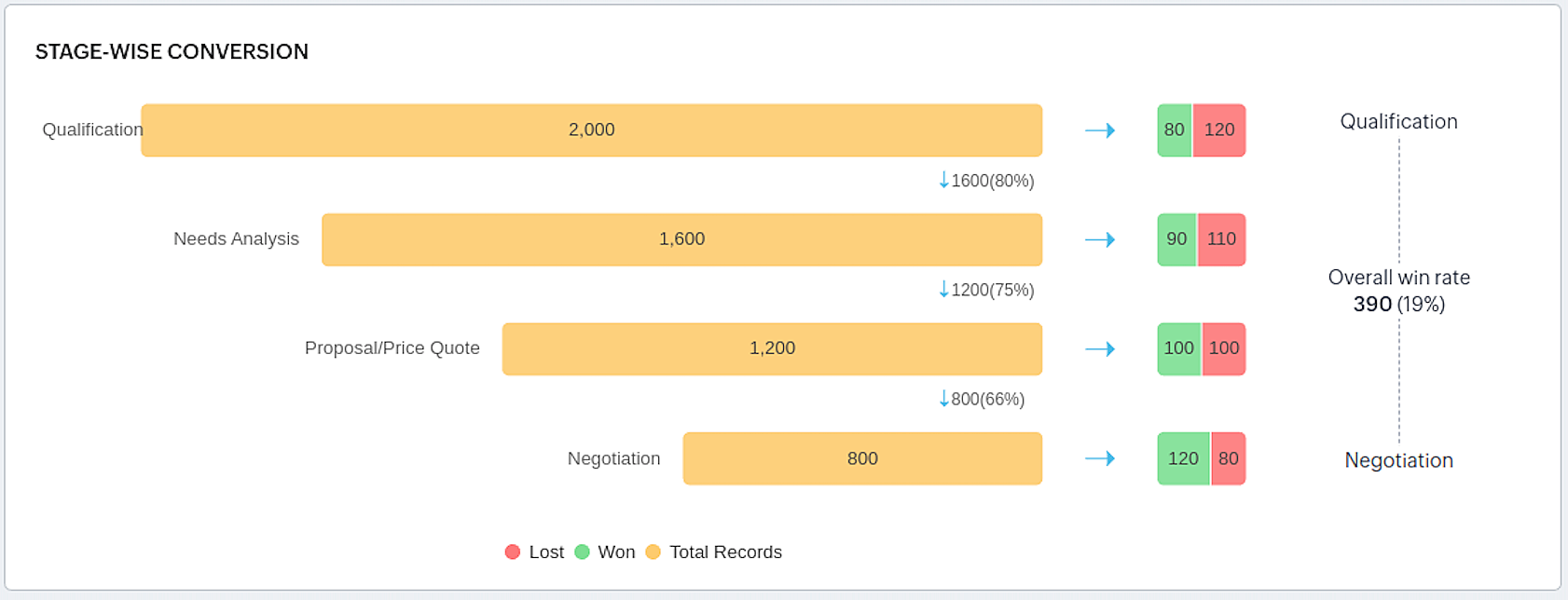The width and height of the screenshot is (1568, 600).
Task: Click the arrow icon beside Negotiation bar
Action: (x=1100, y=458)
